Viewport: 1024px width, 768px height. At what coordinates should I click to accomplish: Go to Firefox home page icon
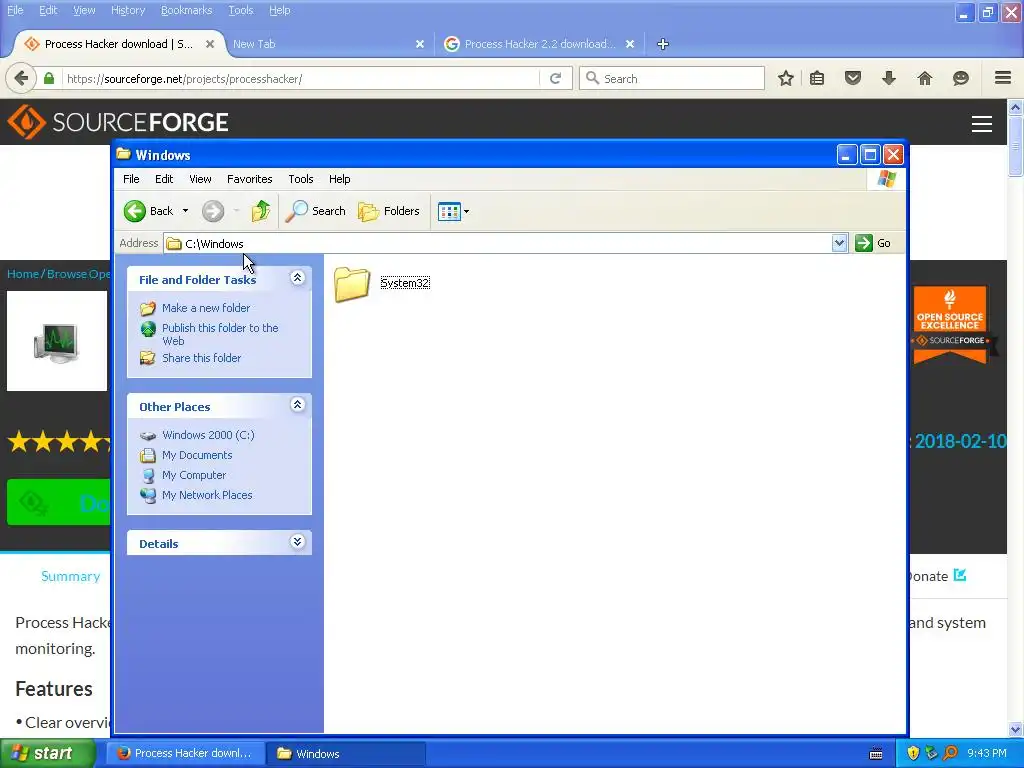pos(925,78)
